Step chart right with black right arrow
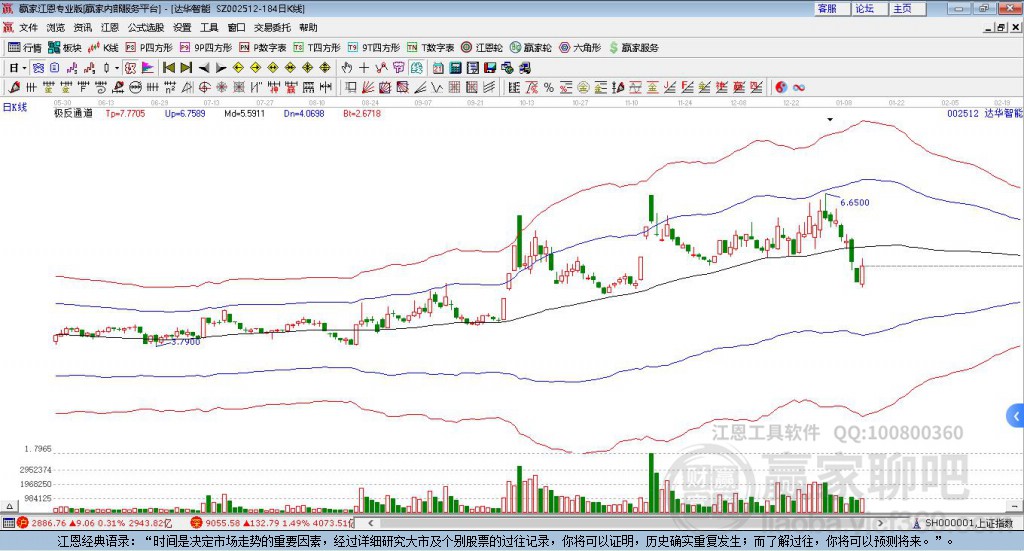 pos(221,68)
